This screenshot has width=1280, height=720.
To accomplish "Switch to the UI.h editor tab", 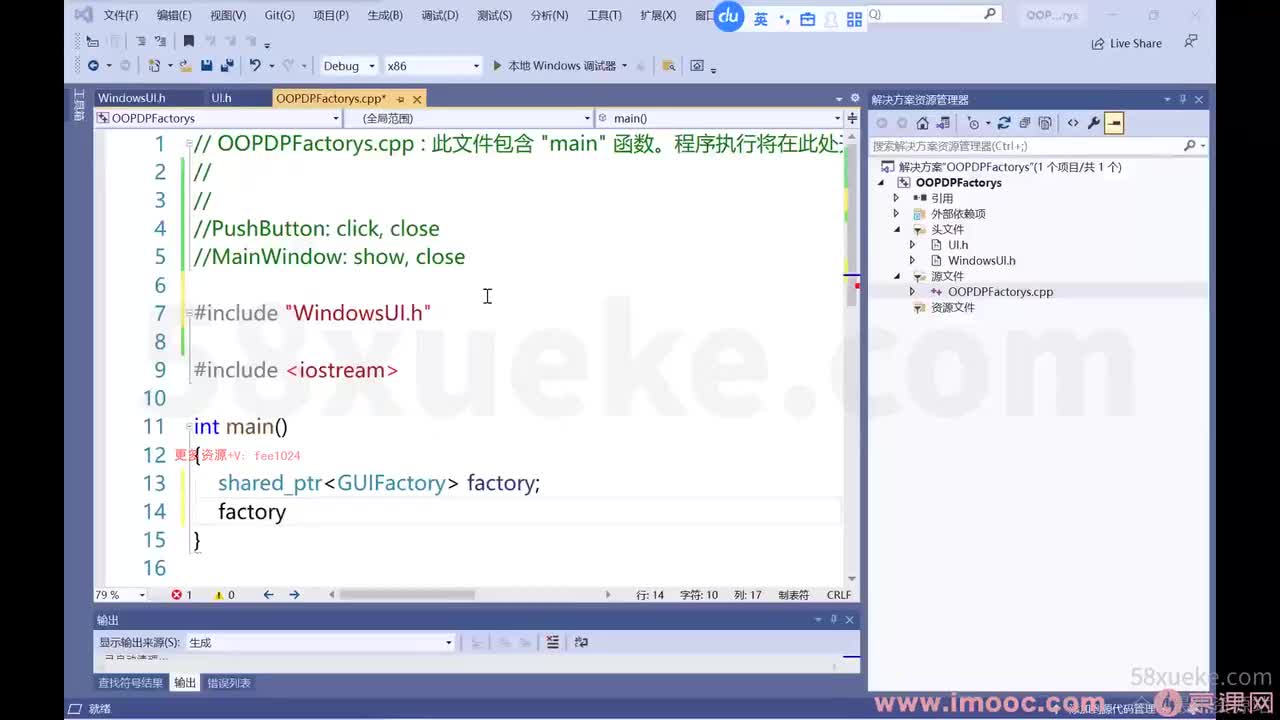I will coord(221,98).
